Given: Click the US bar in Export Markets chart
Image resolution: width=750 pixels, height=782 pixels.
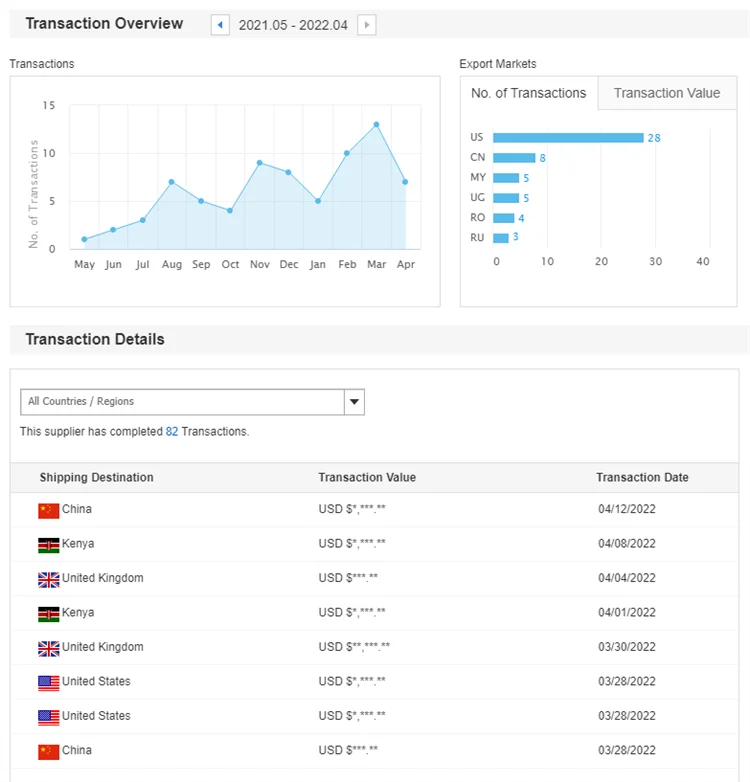Looking at the screenshot, I should point(567,138).
